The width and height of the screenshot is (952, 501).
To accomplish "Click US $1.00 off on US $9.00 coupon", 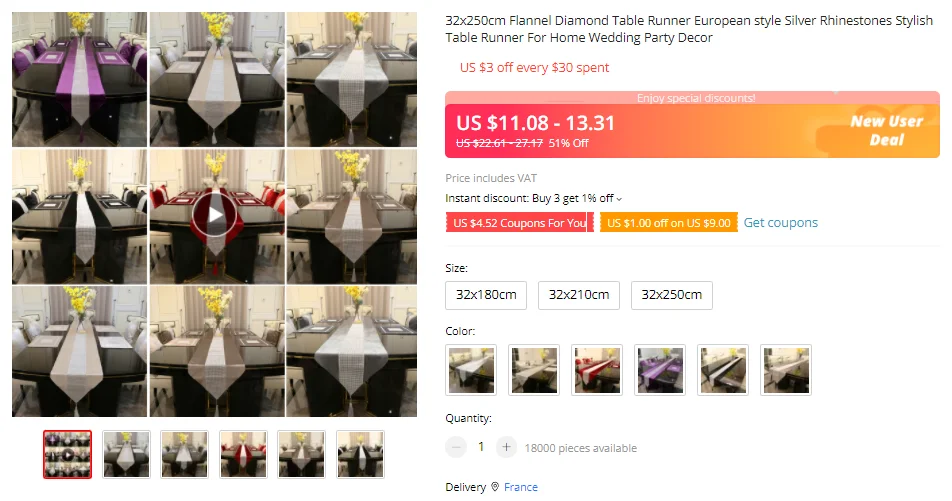I will coord(668,223).
